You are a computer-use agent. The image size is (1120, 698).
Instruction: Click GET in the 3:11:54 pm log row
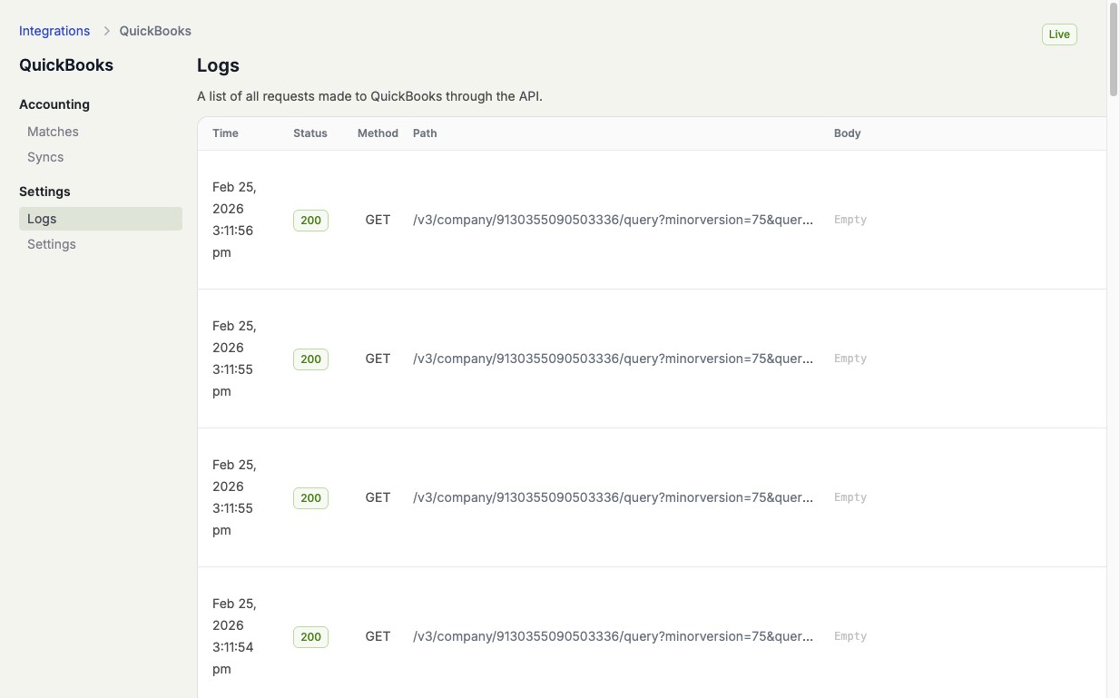(x=377, y=636)
